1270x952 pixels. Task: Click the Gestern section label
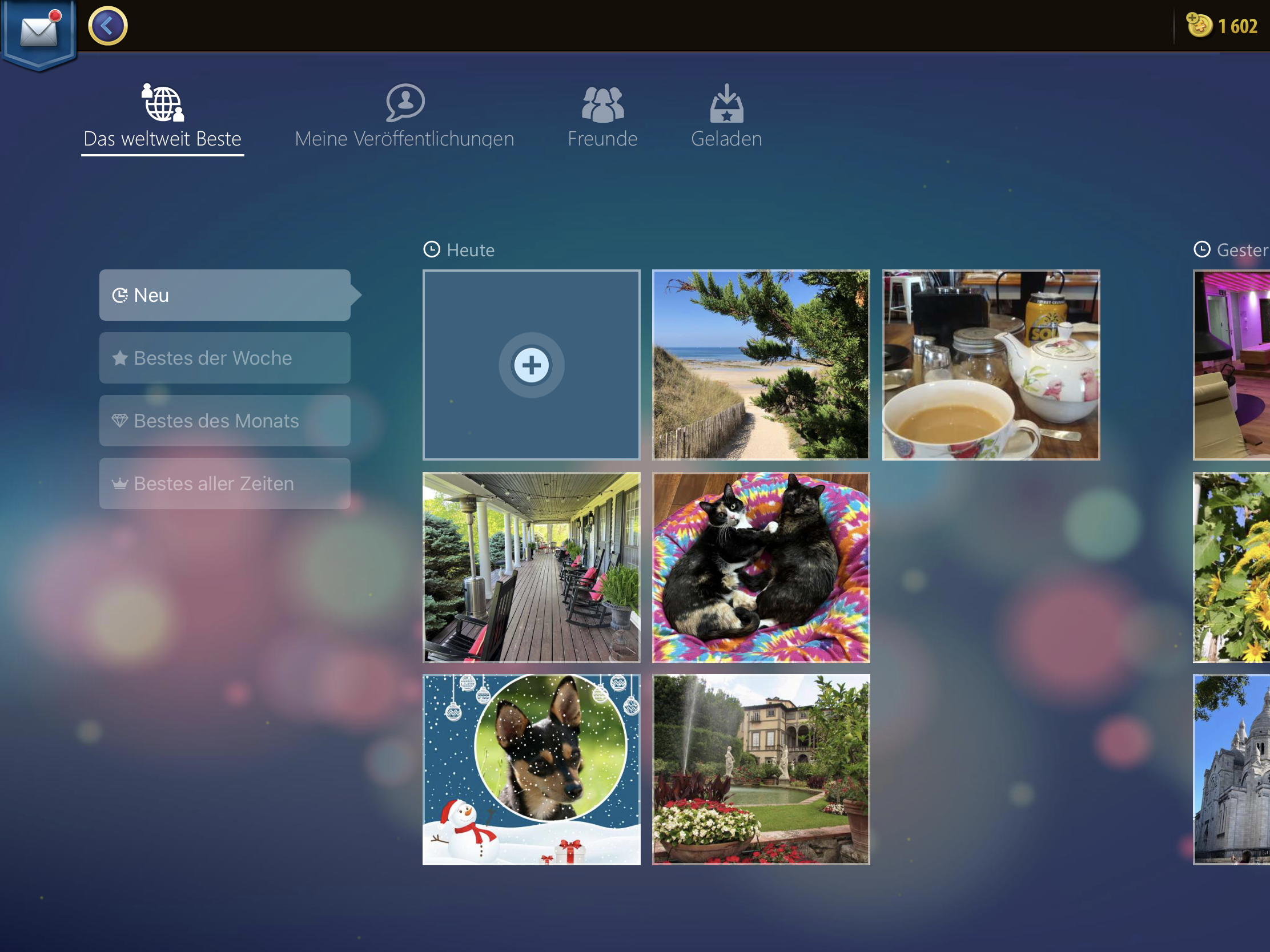tap(1243, 250)
